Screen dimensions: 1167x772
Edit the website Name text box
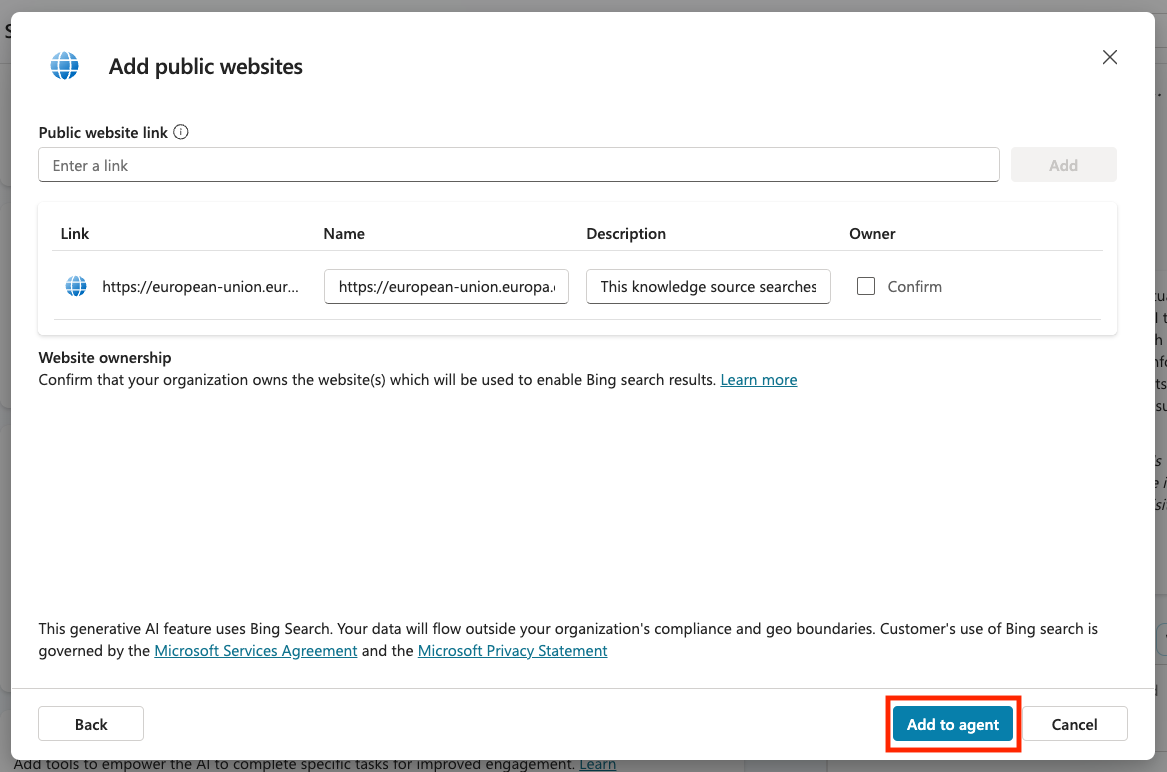click(446, 286)
